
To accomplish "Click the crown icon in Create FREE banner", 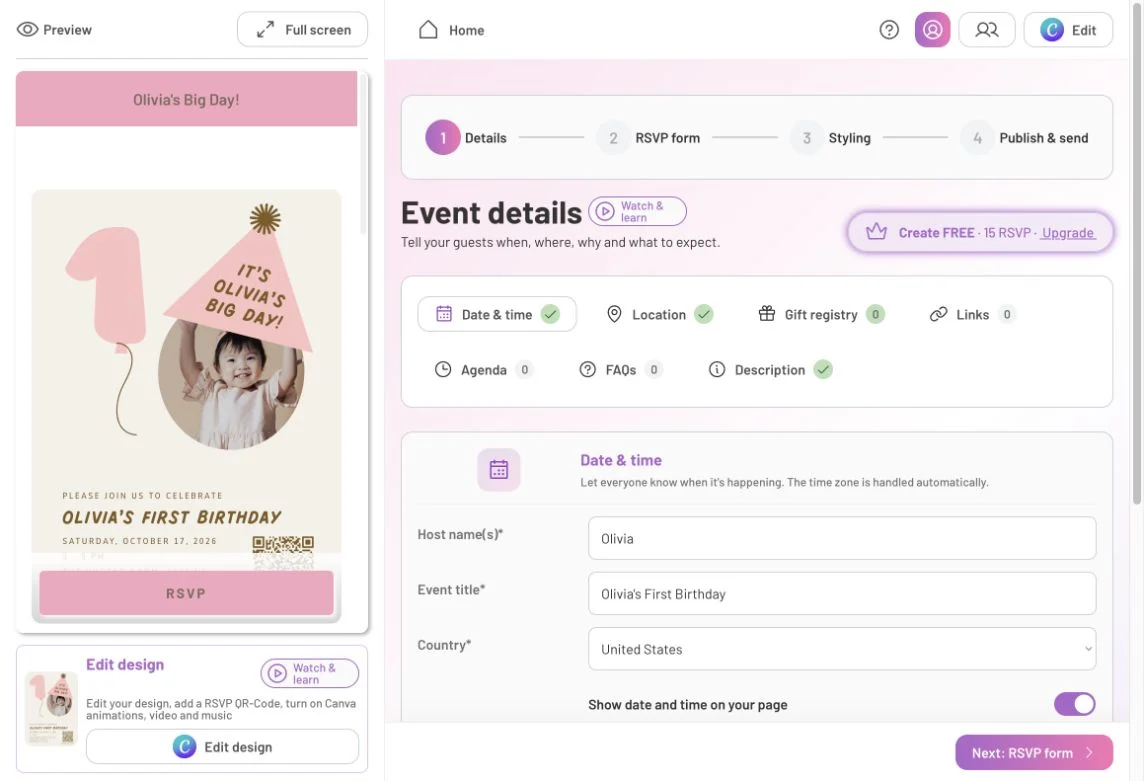I will tap(876, 232).
